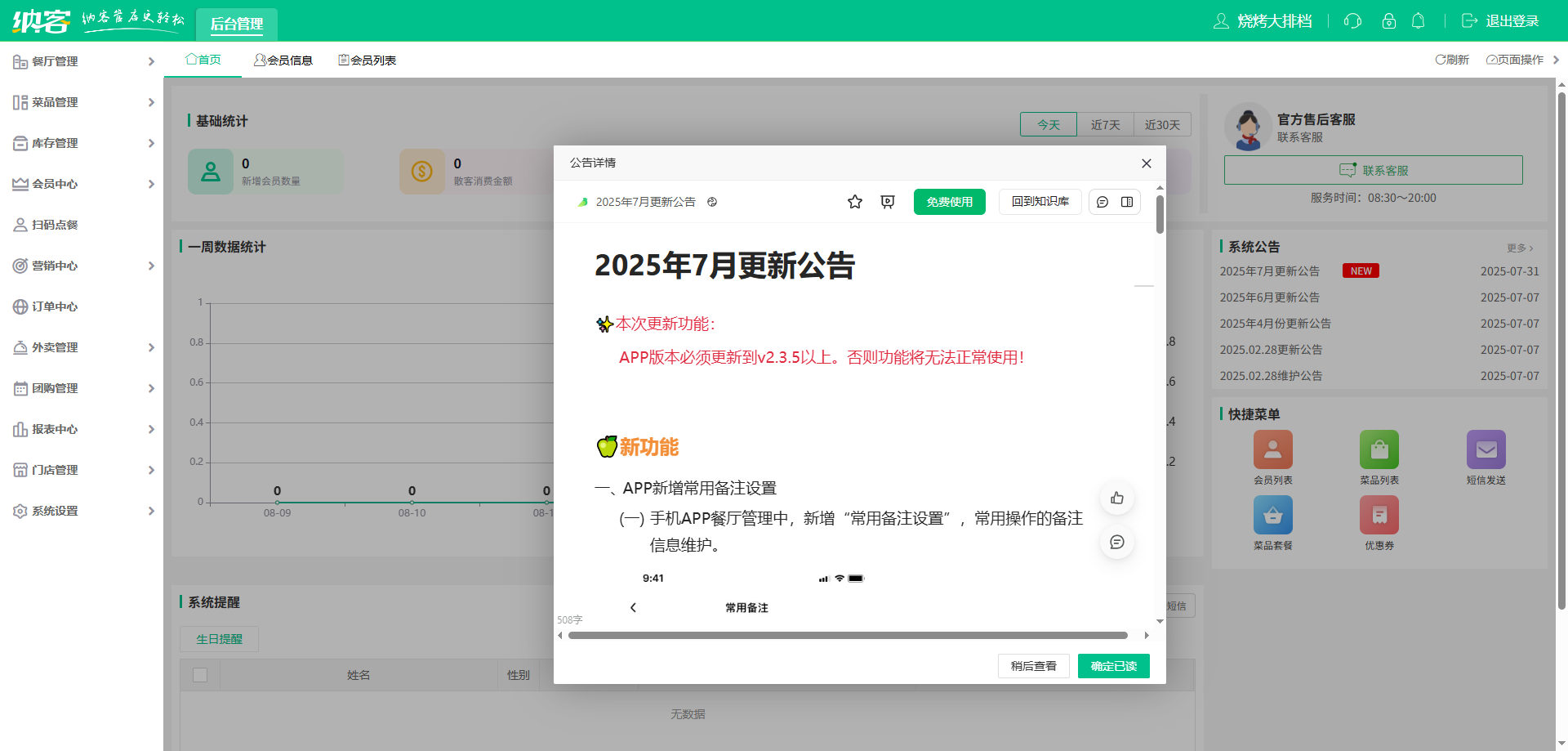Open the floating comment bubble icon

(1116, 543)
